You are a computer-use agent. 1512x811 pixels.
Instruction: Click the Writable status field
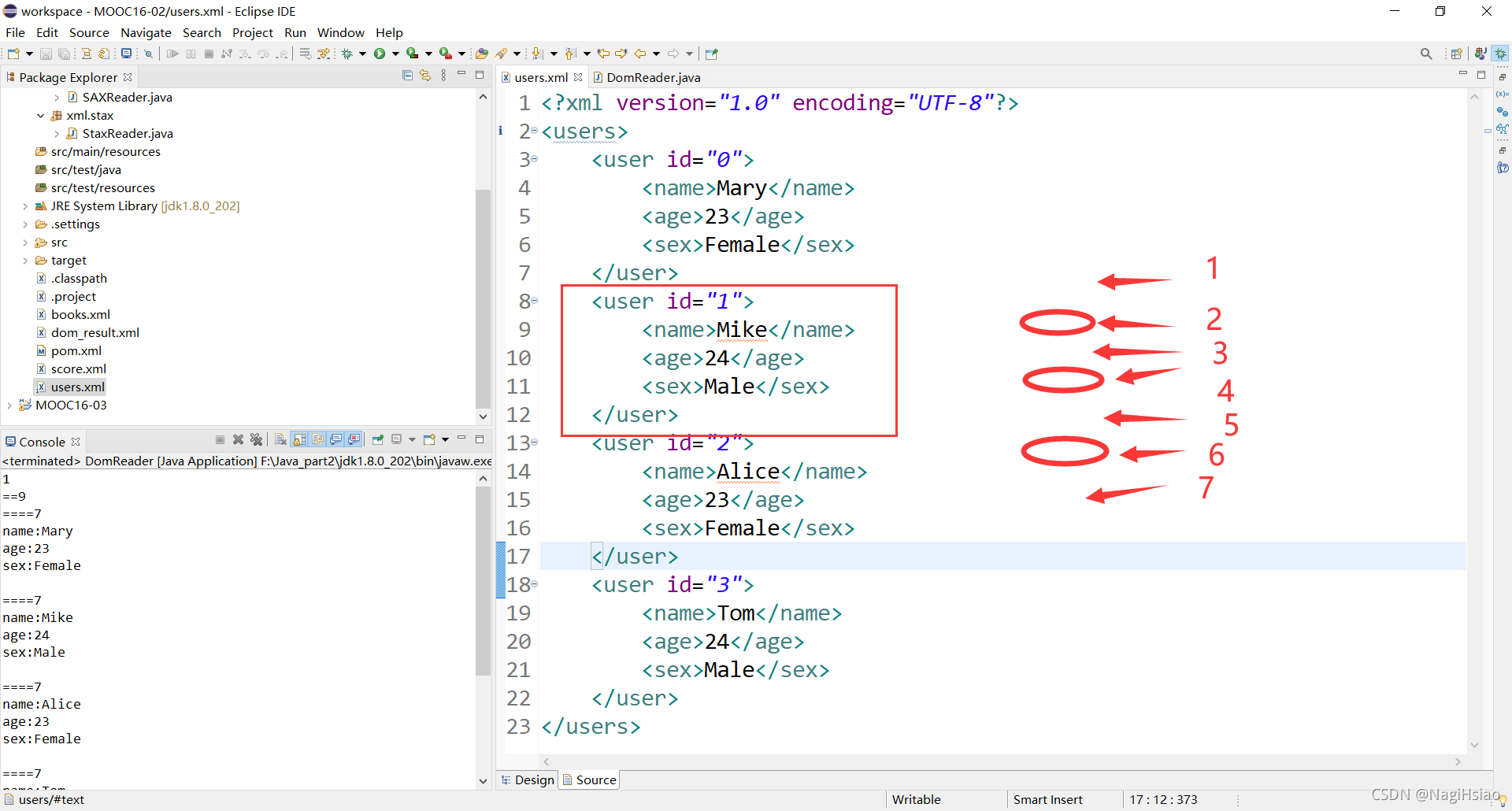916,800
